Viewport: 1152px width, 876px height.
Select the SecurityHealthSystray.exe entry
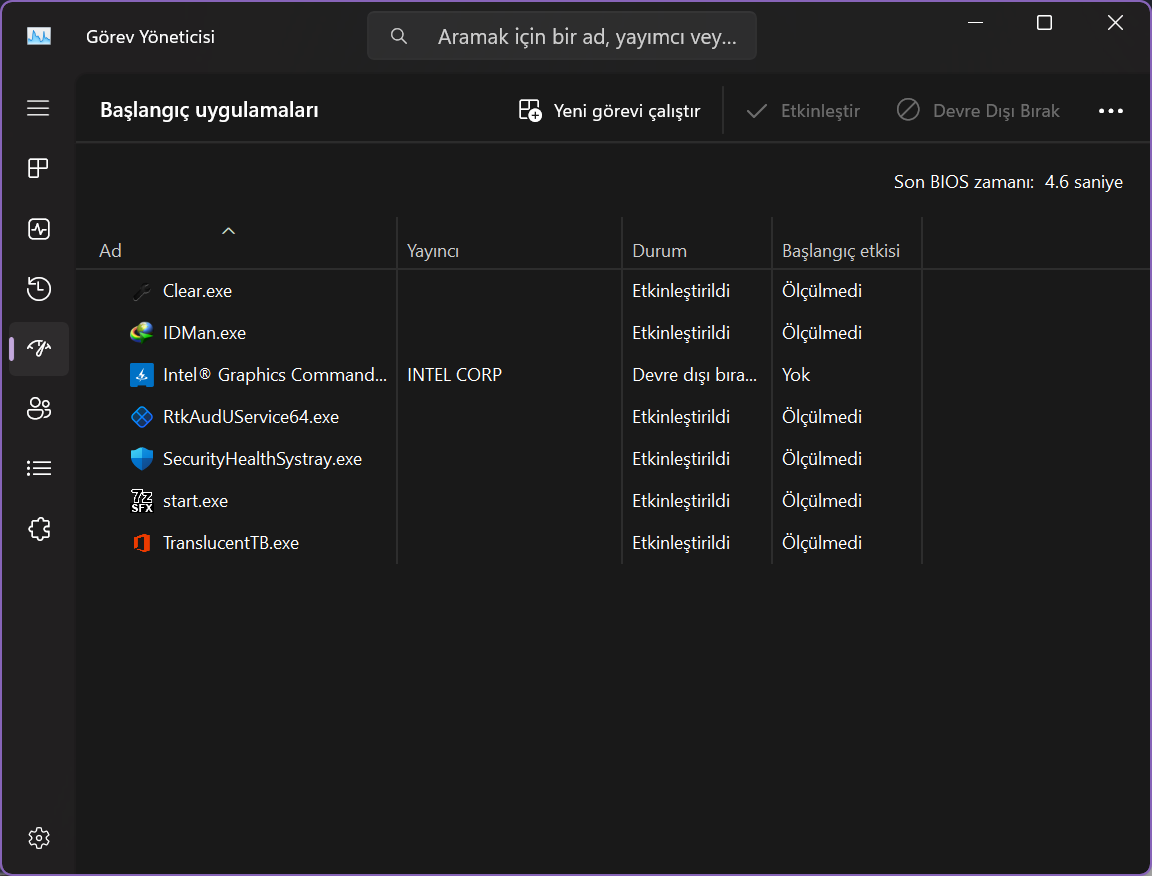tap(262, 459)
